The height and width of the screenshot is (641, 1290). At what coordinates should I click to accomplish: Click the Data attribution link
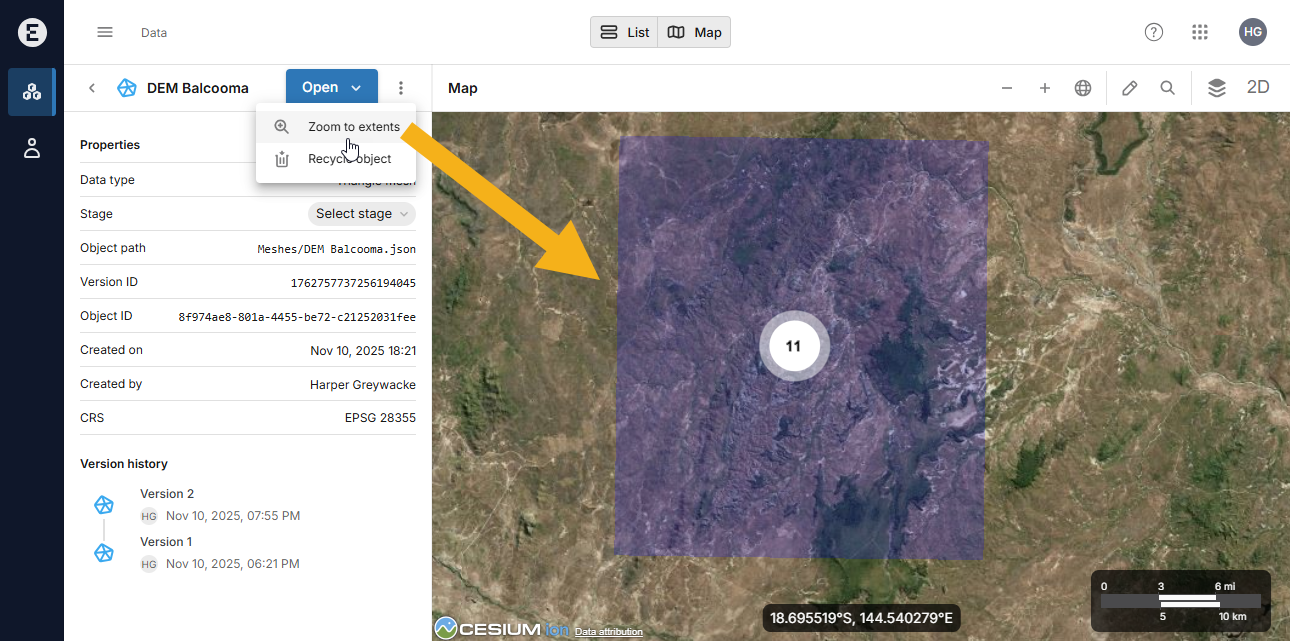coord(608,632)
